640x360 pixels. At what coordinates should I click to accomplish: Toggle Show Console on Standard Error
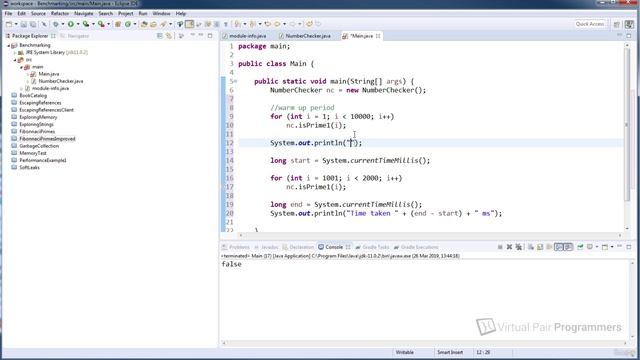tap(568, 247)
